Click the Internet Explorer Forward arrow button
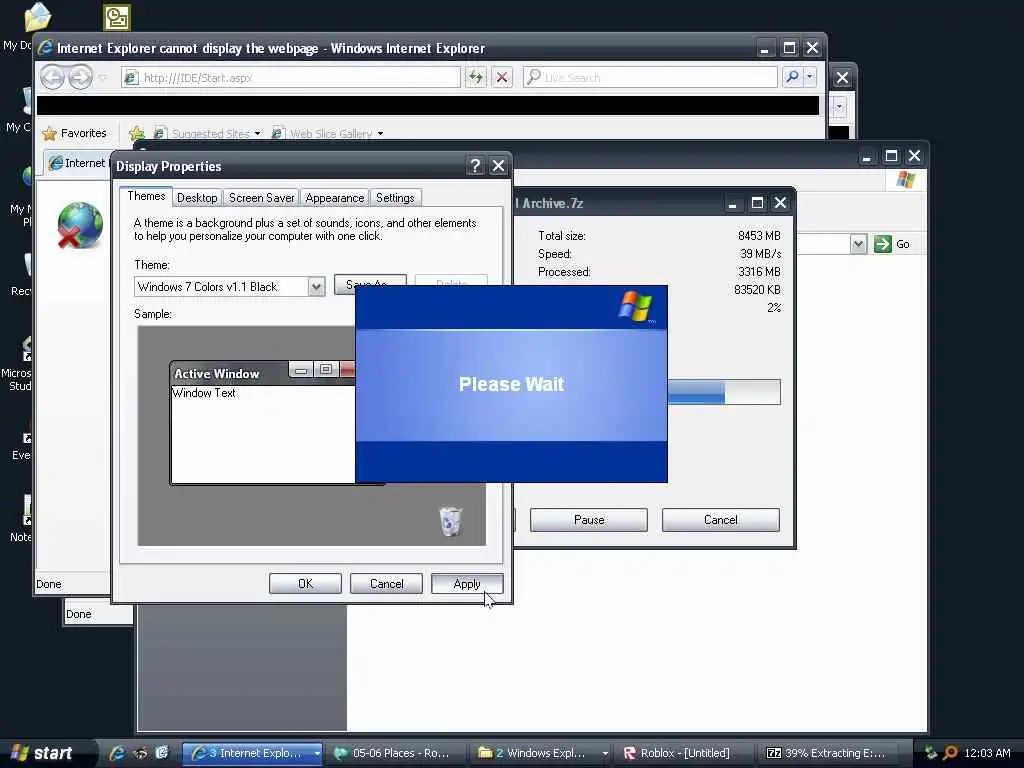 [80, 78]
